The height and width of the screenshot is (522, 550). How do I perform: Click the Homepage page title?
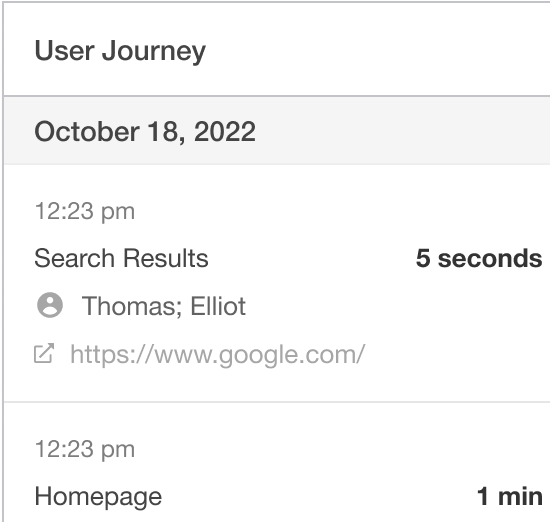point(98,497)
